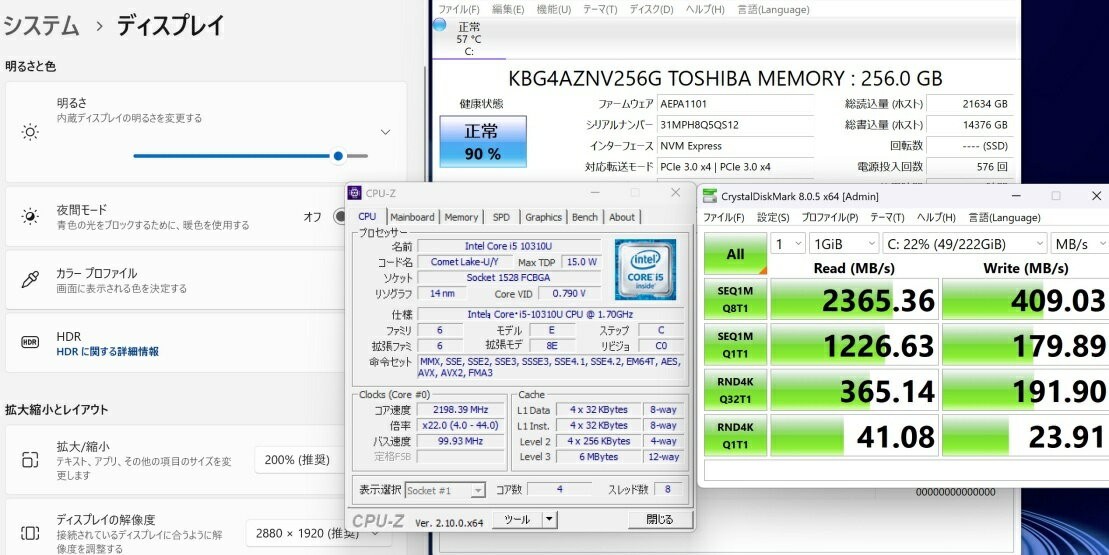Start the RND4K Q1T1 benchmark
The height and width of the screenshot is (555, 1109).
(x=735, y=436)
